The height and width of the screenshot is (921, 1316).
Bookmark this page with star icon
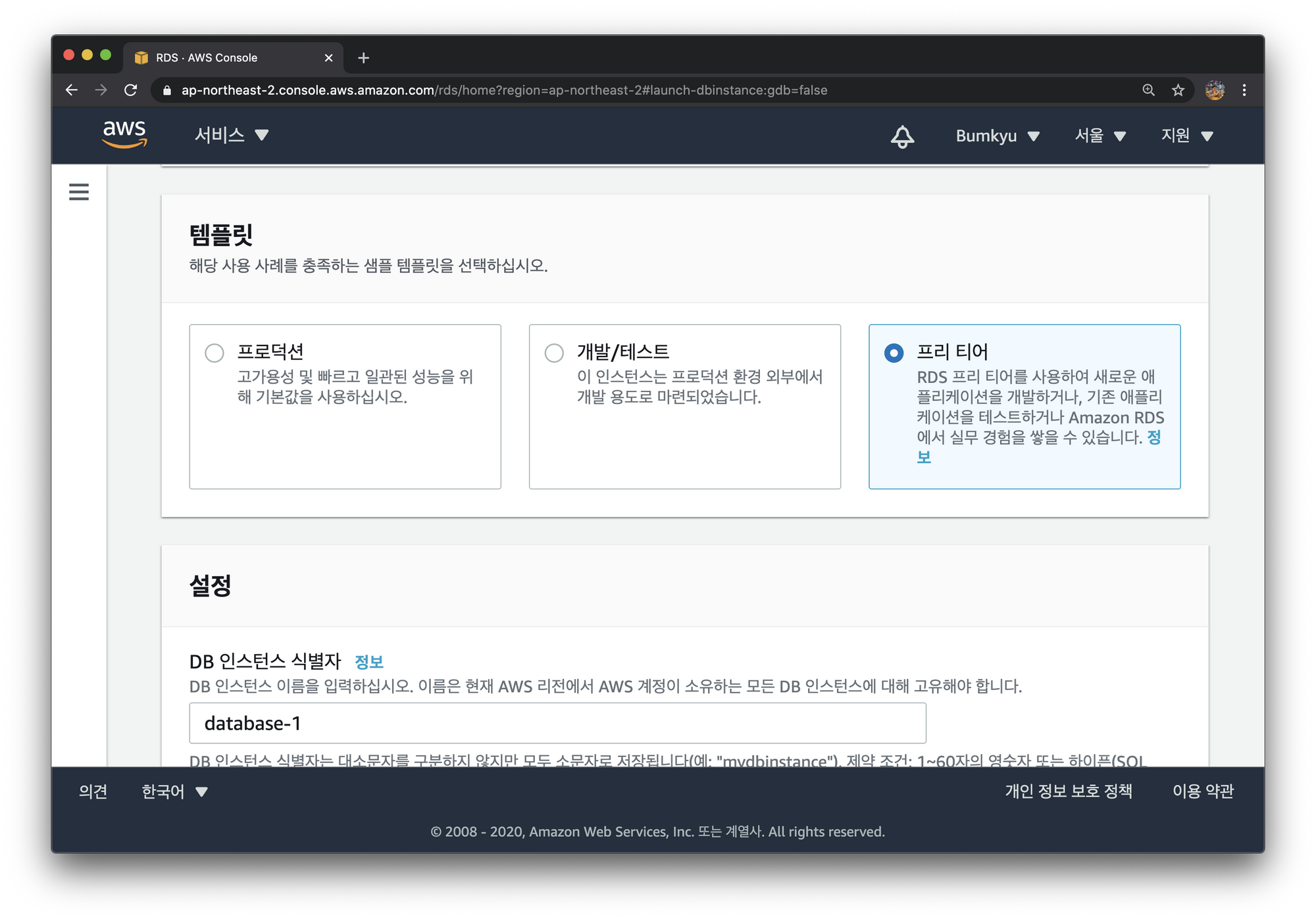tap(1178, 90)
